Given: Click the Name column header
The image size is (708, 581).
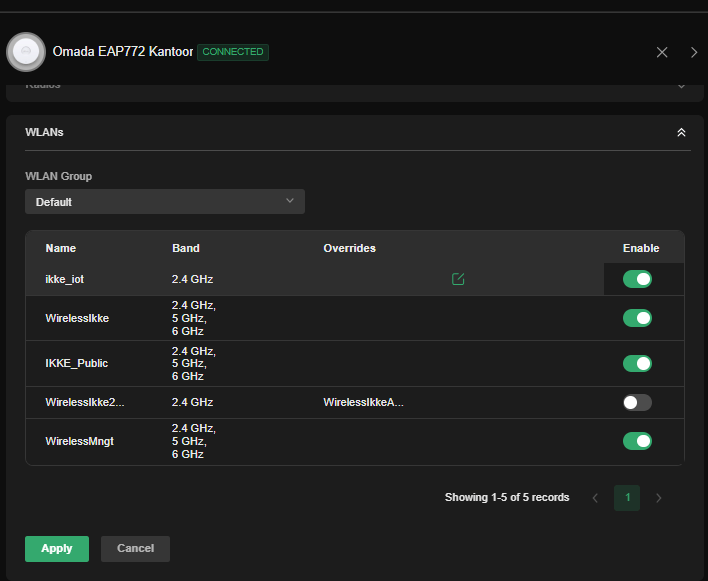Looking at the screenshot, I should pos(61,248).
